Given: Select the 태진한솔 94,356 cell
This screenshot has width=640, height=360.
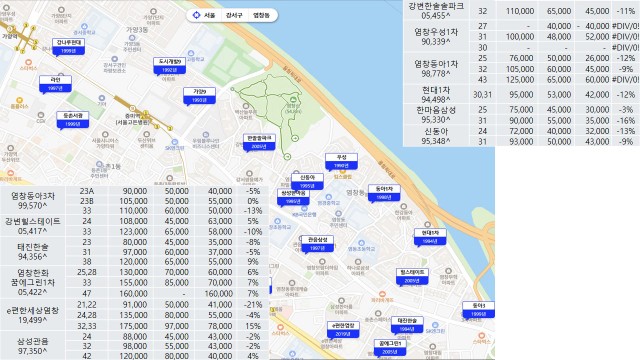Looking at the screenshot, I should click(33, 251).
